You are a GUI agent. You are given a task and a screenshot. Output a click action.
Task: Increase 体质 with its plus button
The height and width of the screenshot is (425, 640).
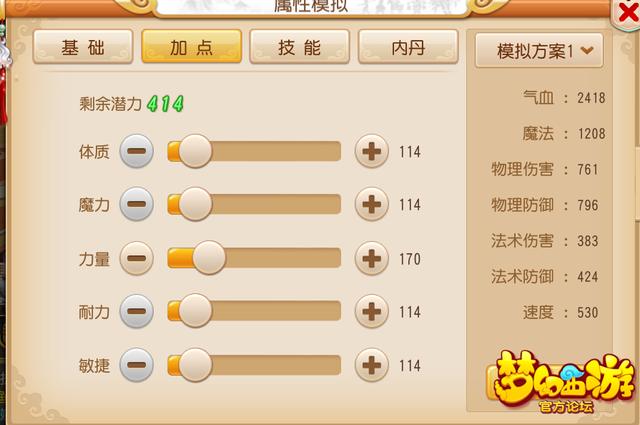coord(371,151)
